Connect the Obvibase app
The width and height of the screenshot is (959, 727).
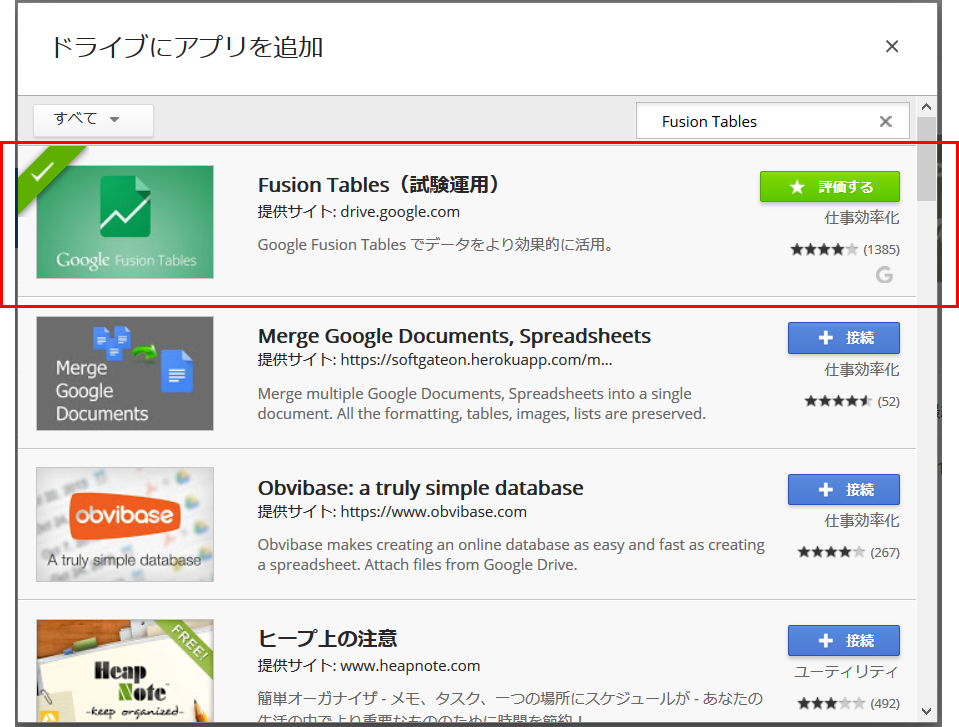coord(843,490)
